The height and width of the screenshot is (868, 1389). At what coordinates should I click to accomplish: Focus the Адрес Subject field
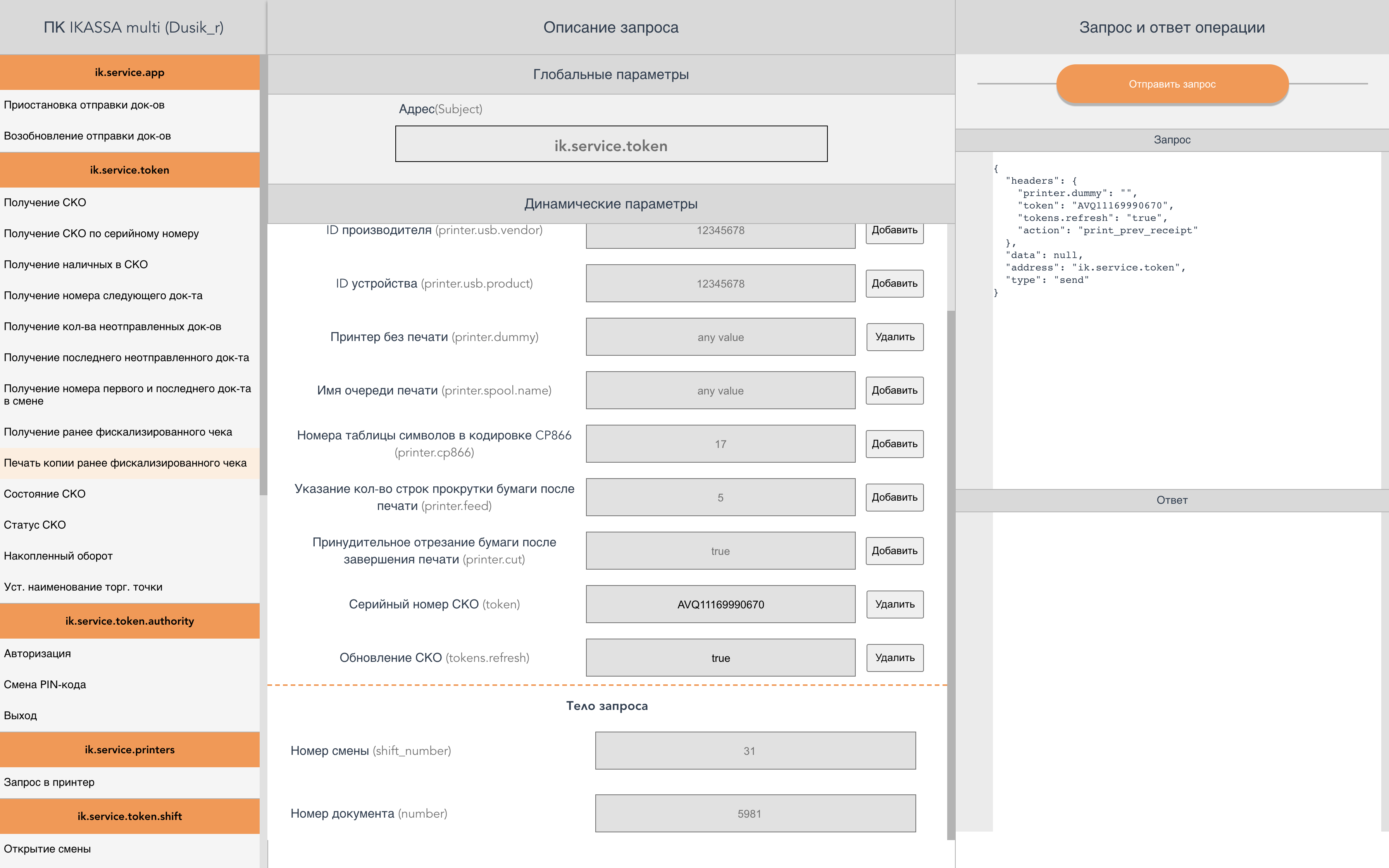(x=611, y=144)
